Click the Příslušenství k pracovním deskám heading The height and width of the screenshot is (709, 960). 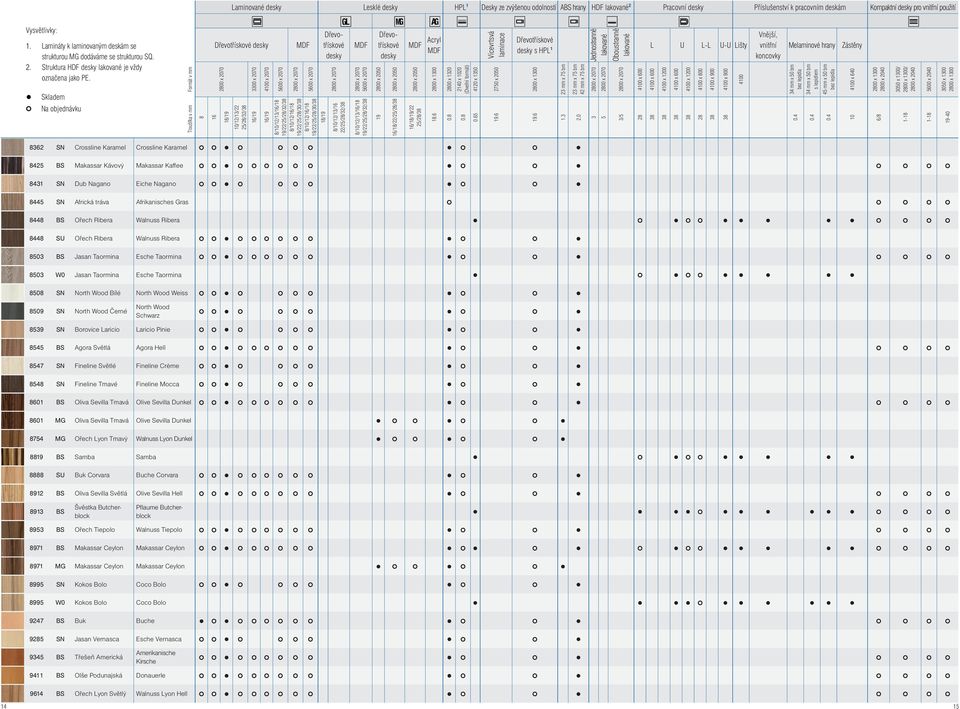[x=800, y=7]
